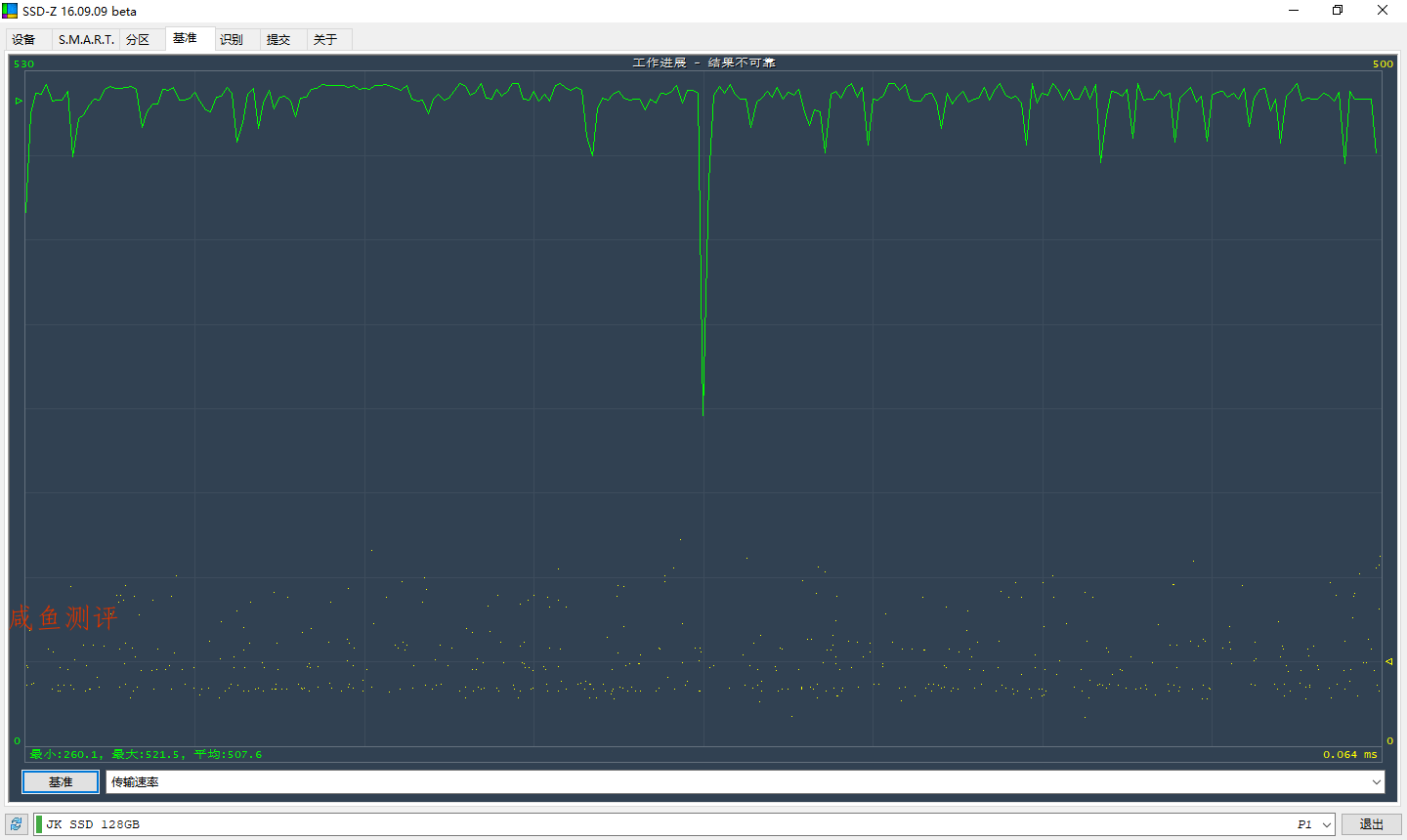Expand the JK SSD 128GB drive selector arrow
The image size is (1407, 840).
(1327, 825)
